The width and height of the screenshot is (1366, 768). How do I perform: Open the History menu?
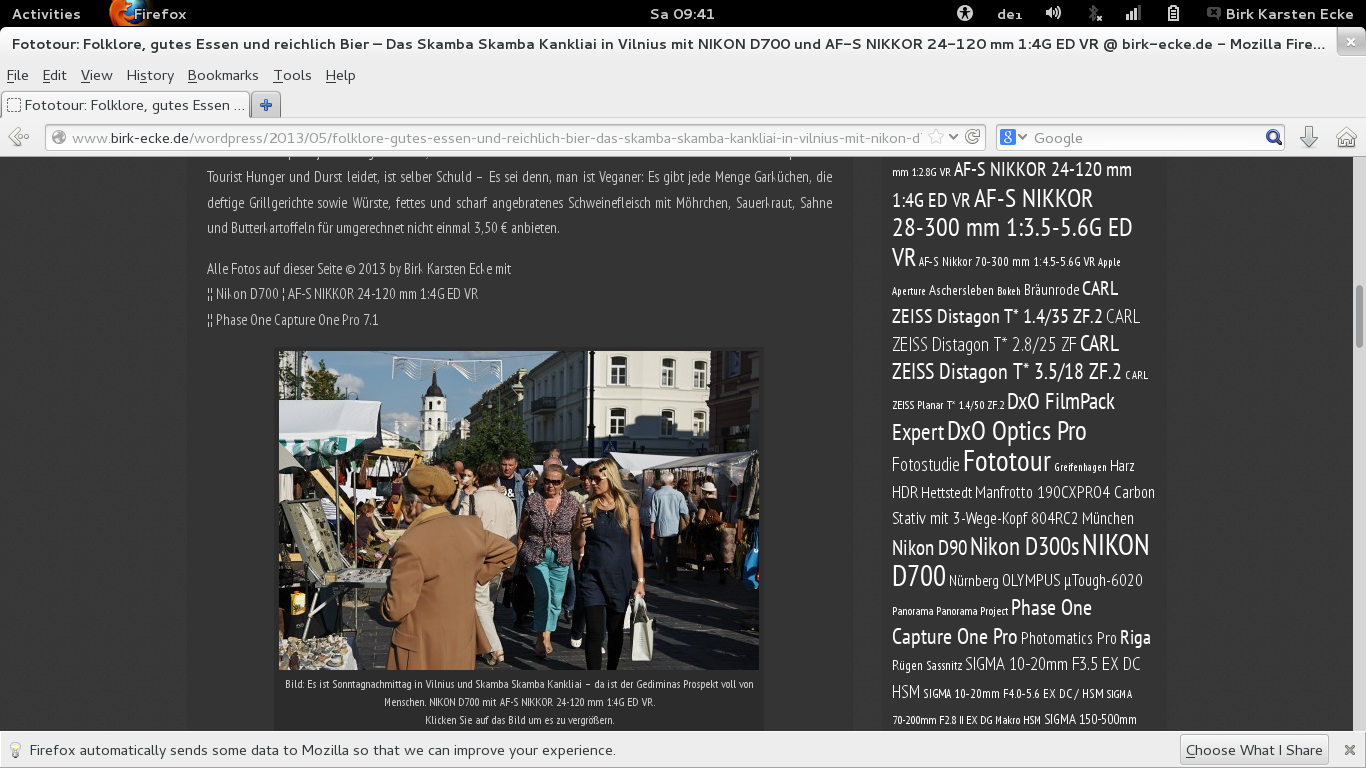click(150, 75)
